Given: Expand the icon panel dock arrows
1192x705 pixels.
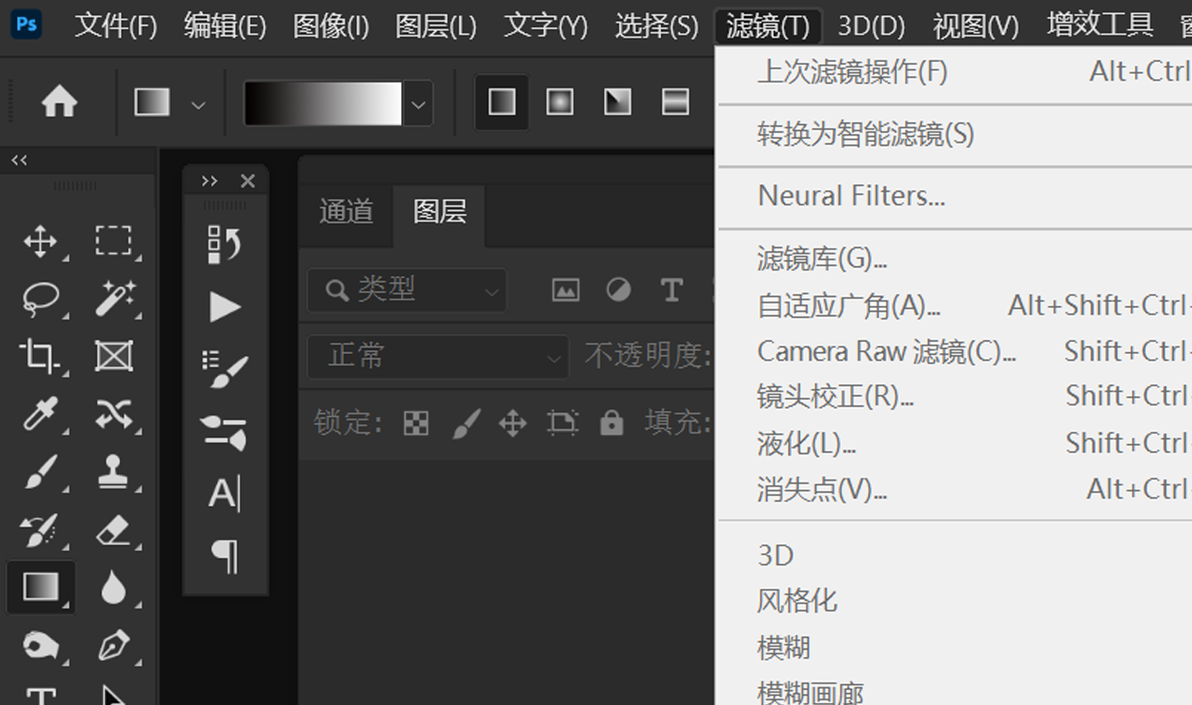Looking at the screenshot, I should click(209, 181).
